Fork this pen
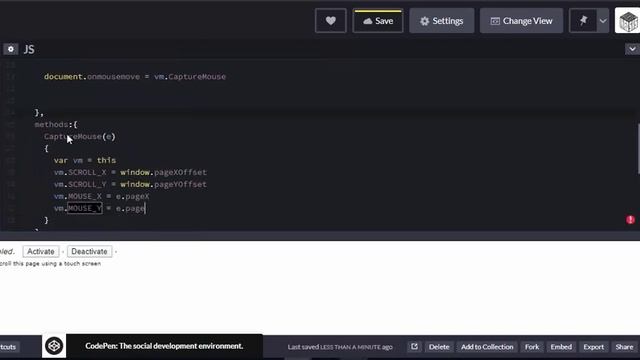Image resolution: width=640 pixels, height=360 pixels. [532, 347]
